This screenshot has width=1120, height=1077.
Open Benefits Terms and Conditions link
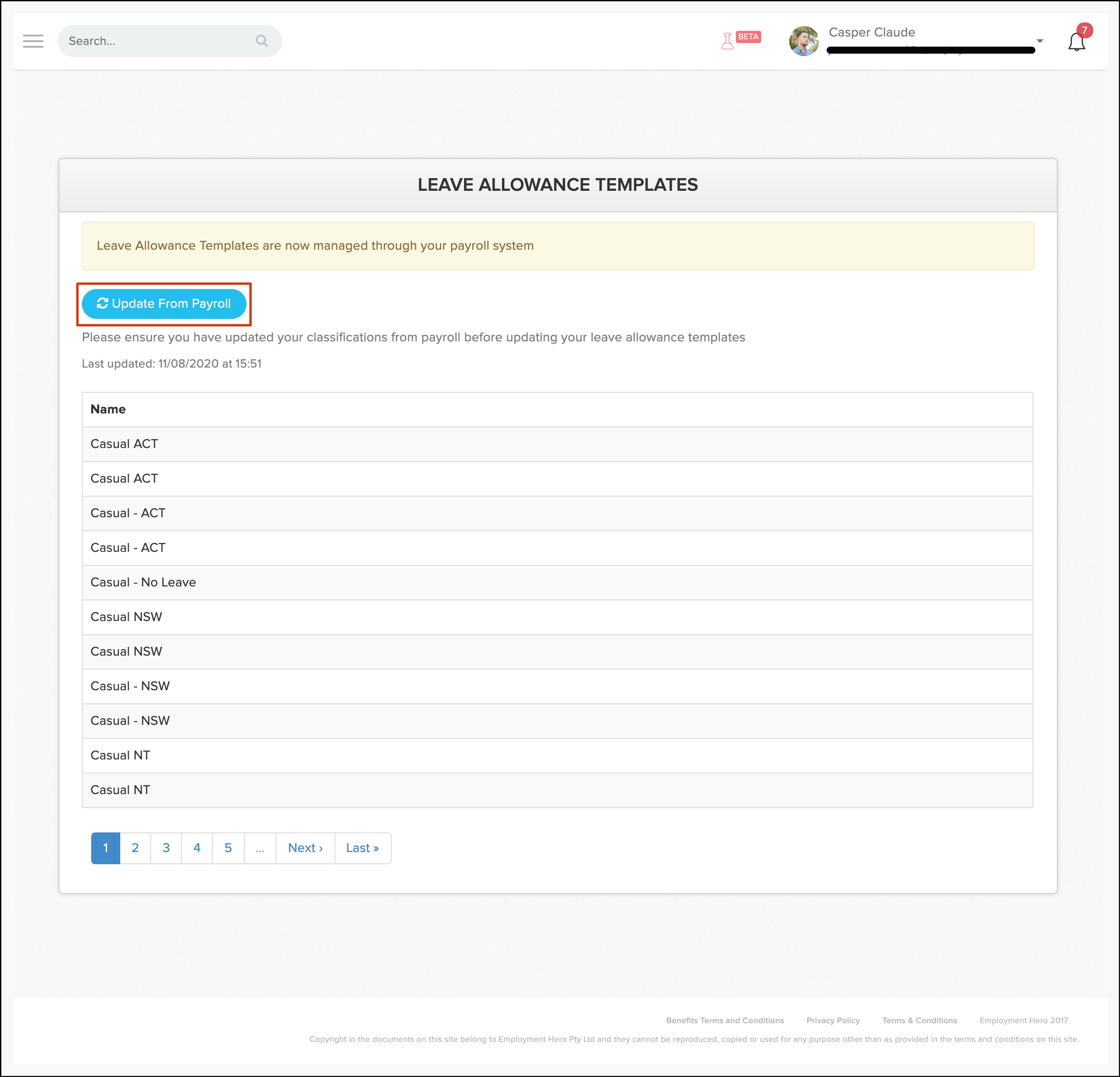pyautogui.click(x=725, y=1020)
